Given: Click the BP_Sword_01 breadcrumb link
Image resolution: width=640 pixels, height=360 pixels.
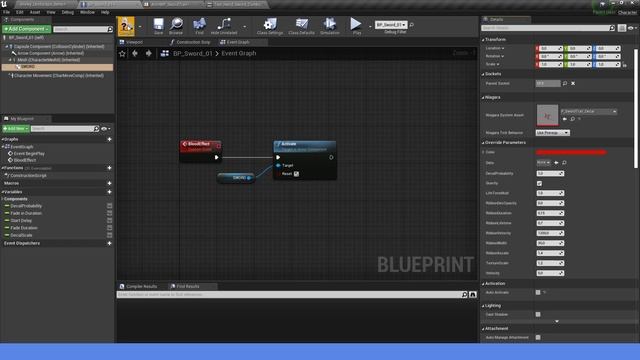Looking at the screenshot, I should (x=193, y=53).
